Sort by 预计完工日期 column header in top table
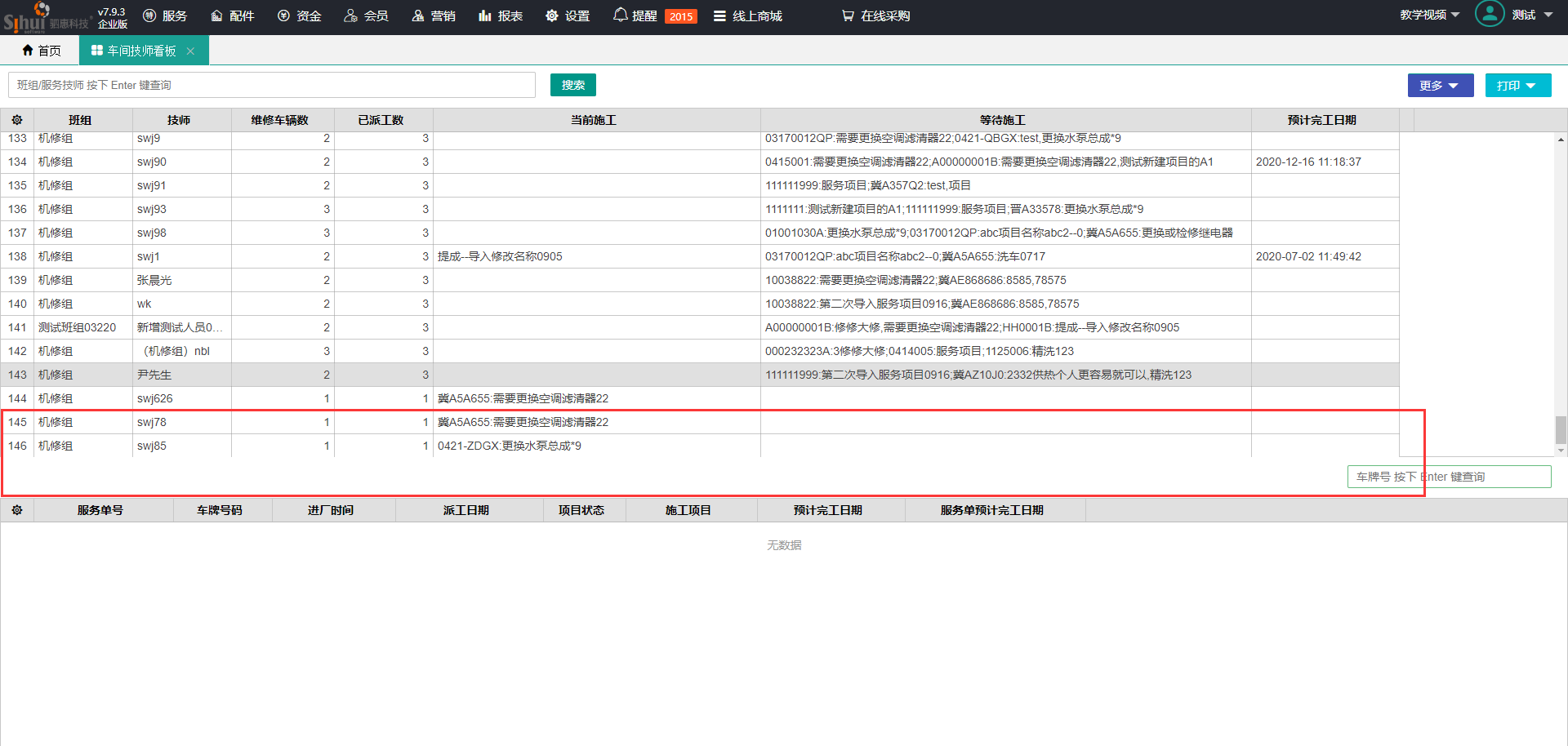1568x746 pixels. [x=1321, y=120]
